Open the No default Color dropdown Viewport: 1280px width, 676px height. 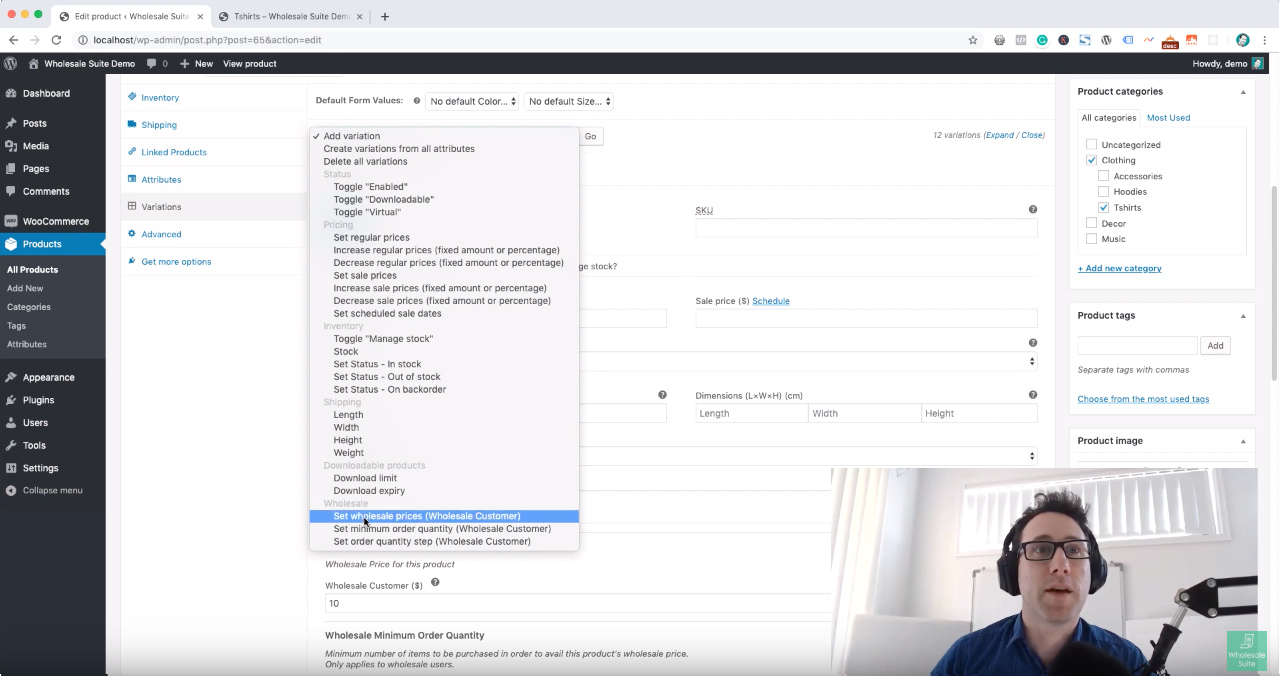click(472, 101)
